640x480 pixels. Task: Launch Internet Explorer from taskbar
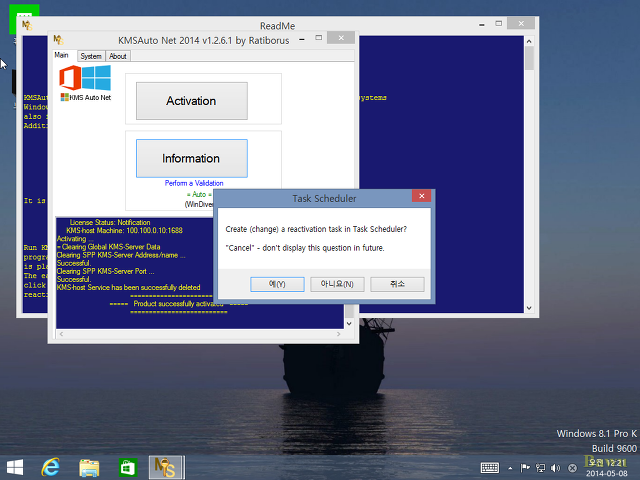tap(51, 467)
